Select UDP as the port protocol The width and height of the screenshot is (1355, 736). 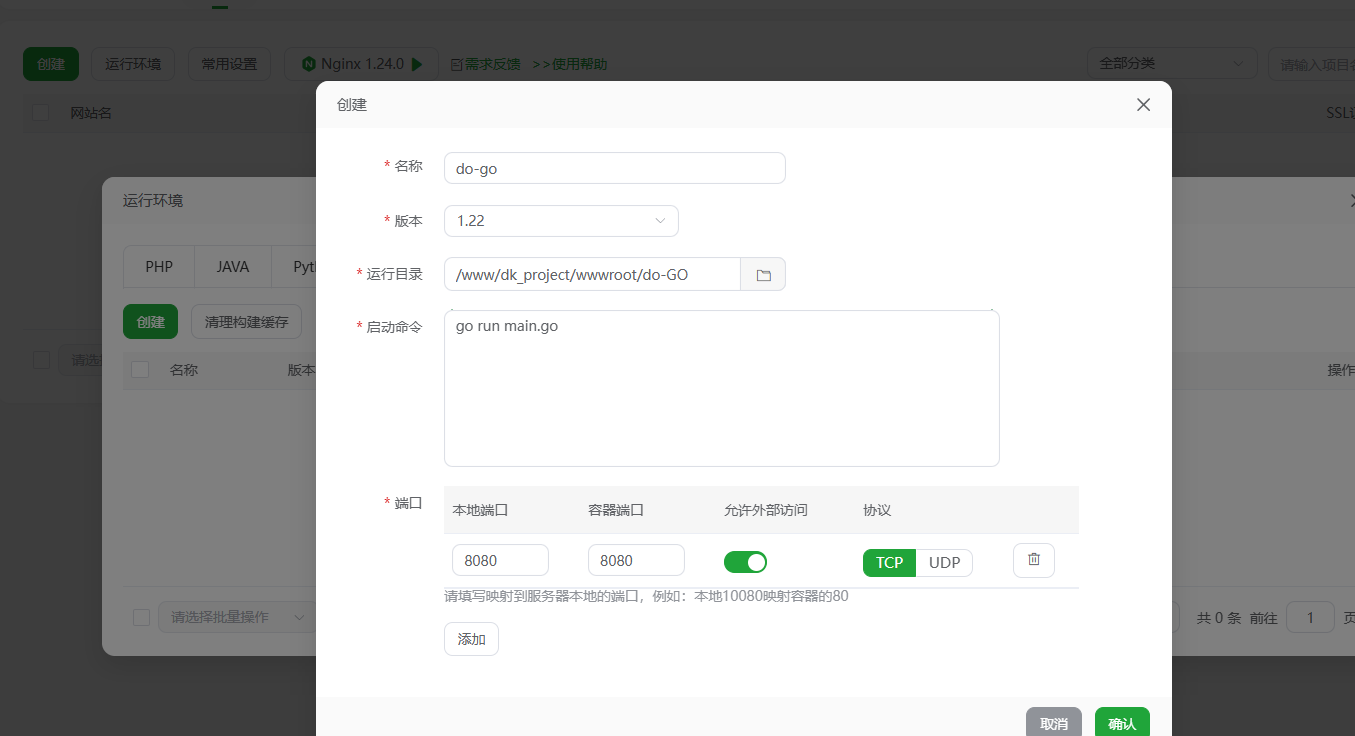[944, 562]
